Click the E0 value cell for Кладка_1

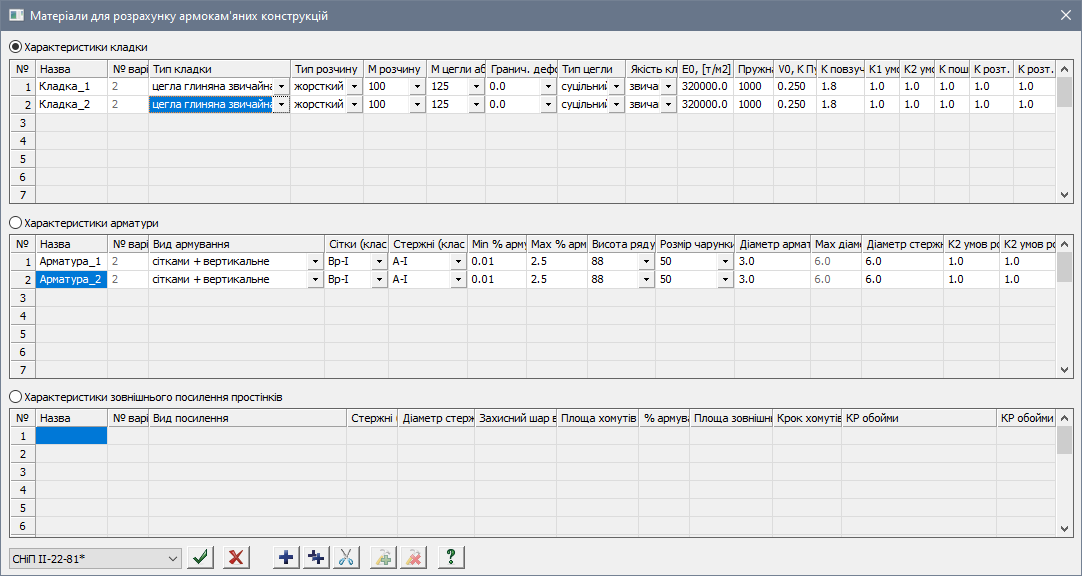click(705, 87)
